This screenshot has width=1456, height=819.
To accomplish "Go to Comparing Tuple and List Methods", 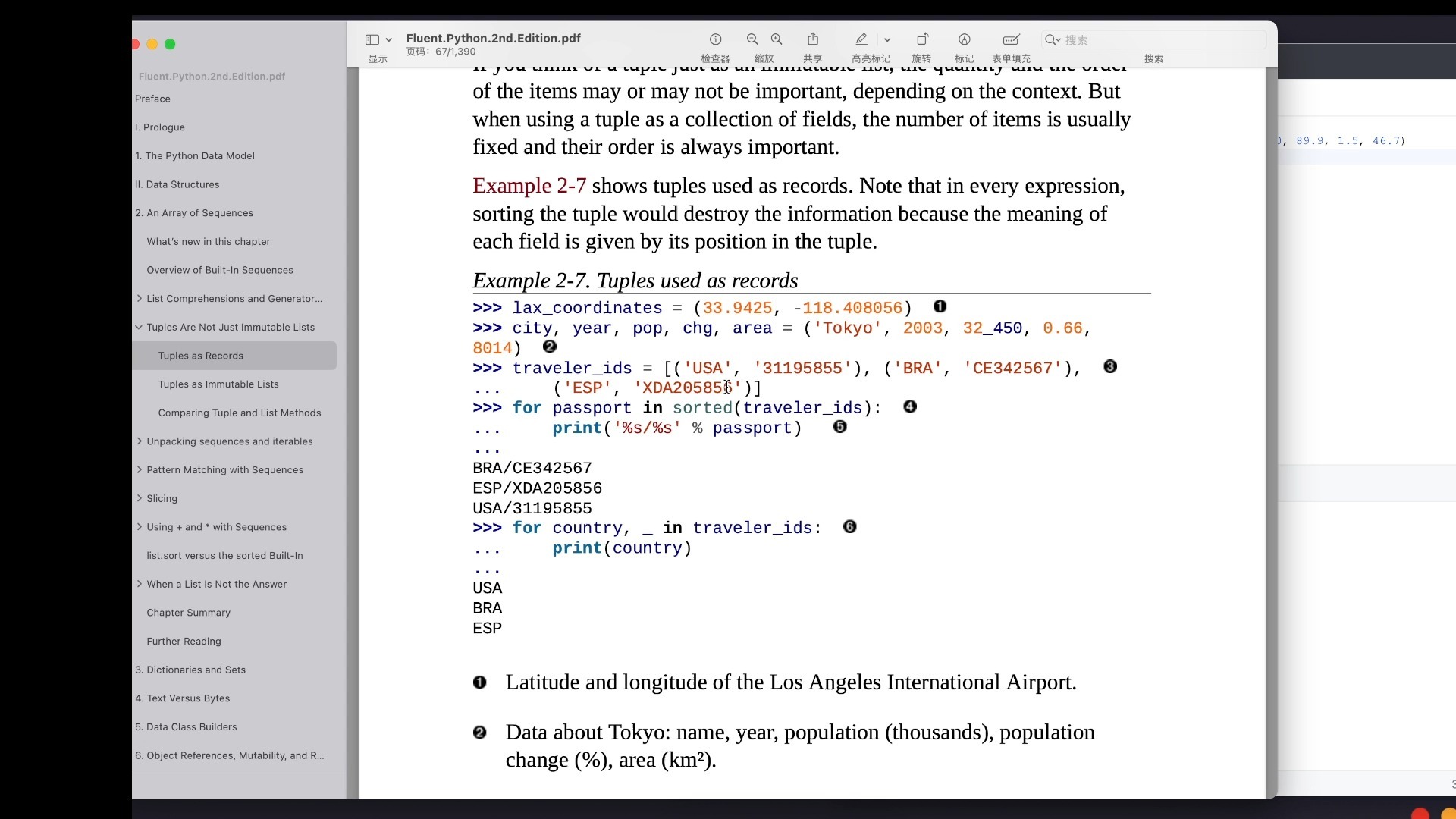I will (240, 413).
